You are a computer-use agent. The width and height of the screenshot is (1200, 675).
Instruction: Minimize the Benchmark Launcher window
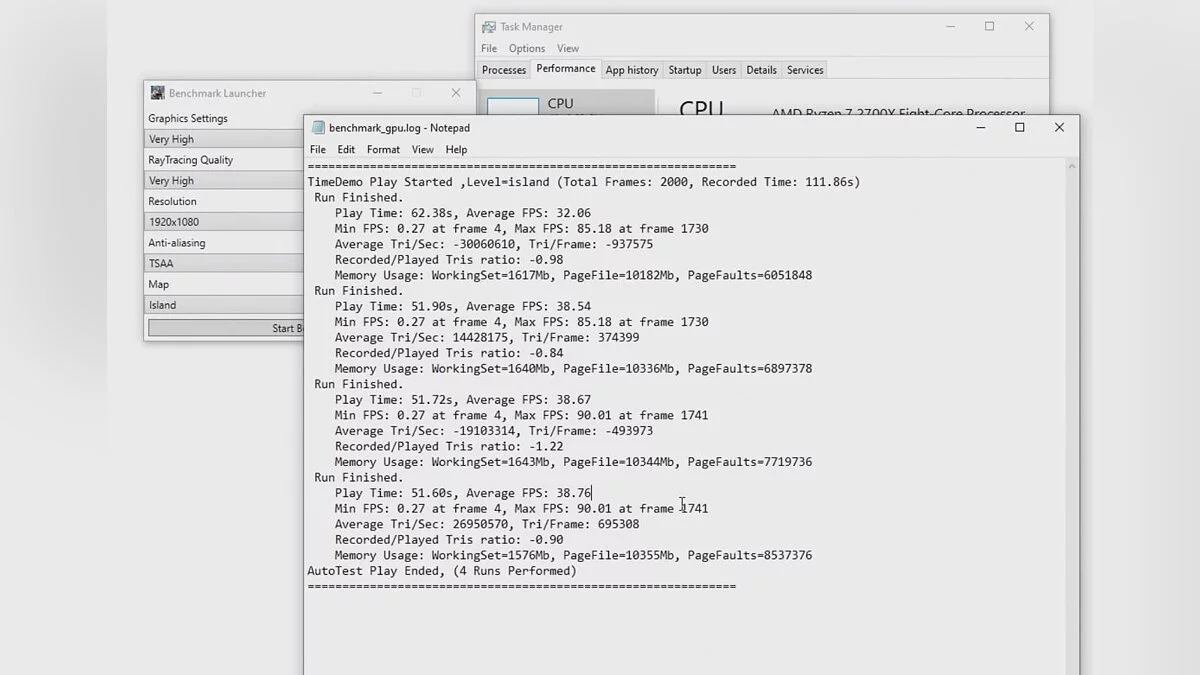377,93
